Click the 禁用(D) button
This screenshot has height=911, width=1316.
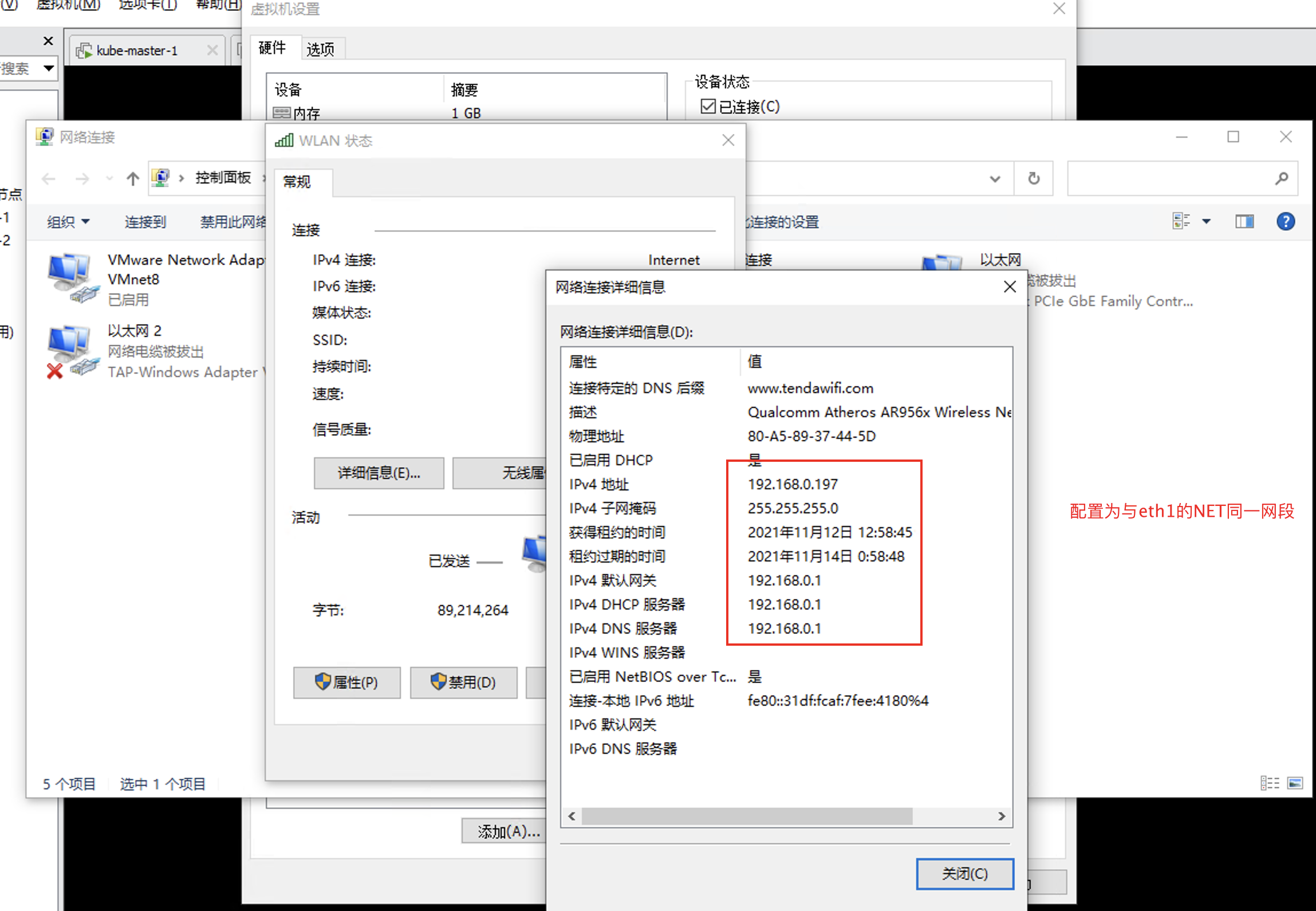point(463,682)
